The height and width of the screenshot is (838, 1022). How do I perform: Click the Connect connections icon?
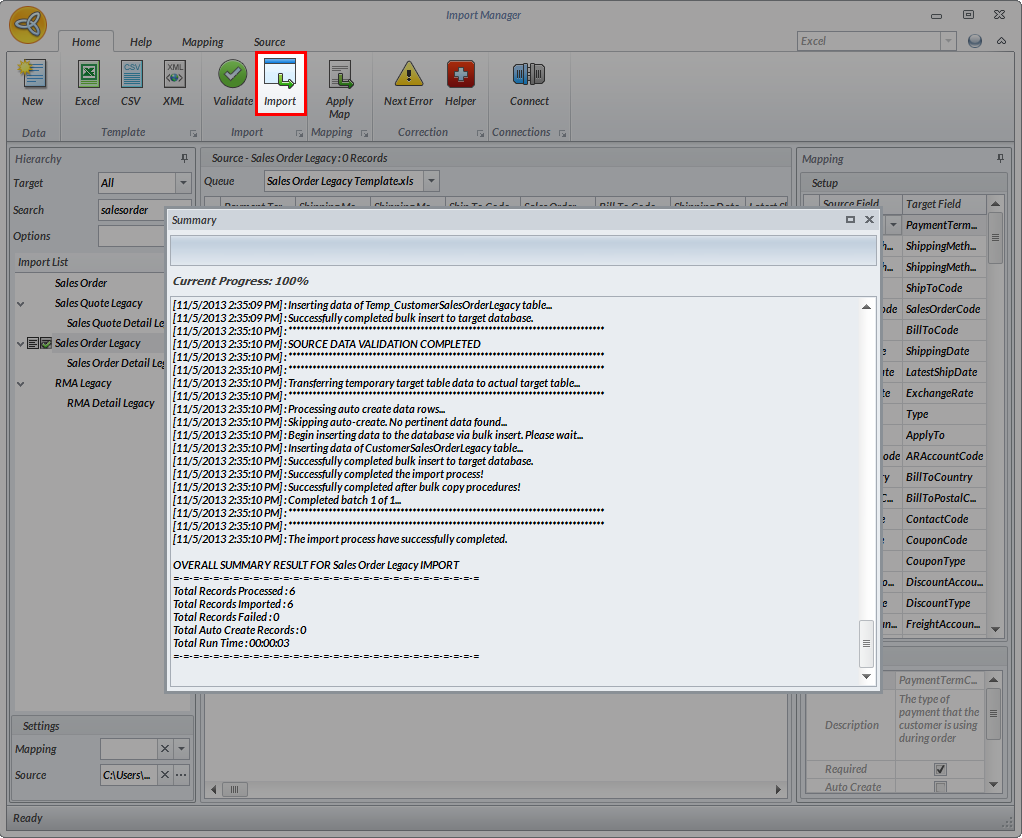point(529,82)
